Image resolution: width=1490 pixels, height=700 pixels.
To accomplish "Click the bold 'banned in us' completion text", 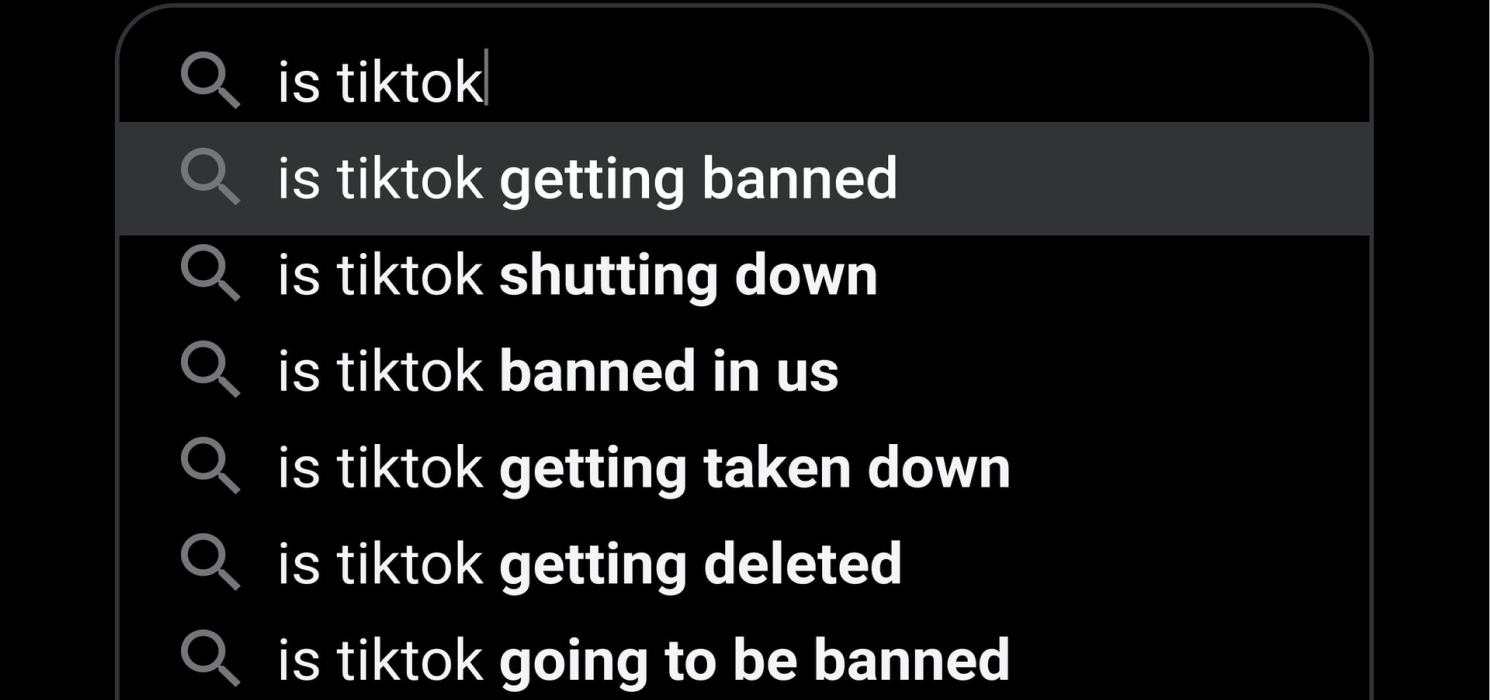I will click(x=668, y=371).
